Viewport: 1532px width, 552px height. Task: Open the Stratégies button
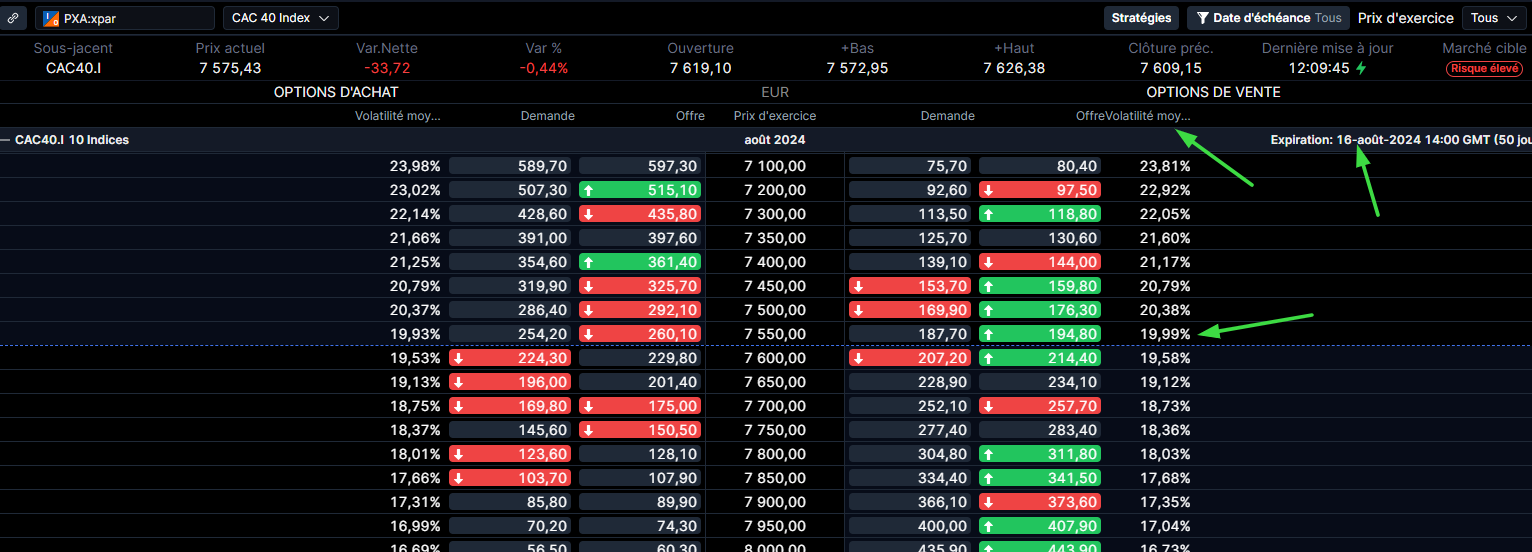(x=1141, y=18)
